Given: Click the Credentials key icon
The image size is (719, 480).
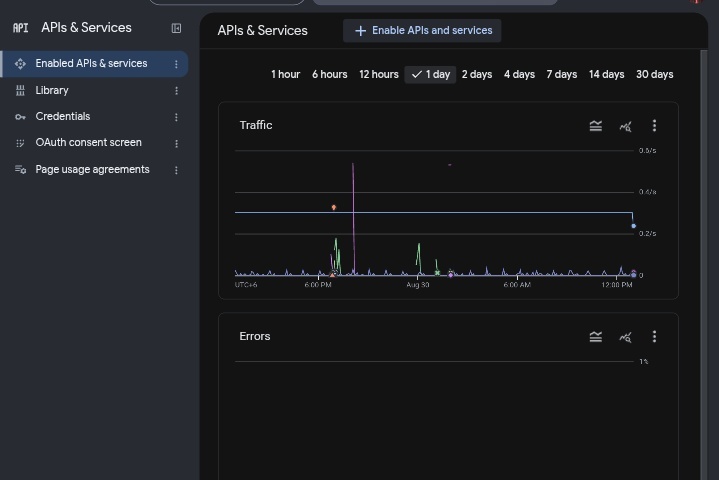Looking at the screenshot, I should pos(20,117).
